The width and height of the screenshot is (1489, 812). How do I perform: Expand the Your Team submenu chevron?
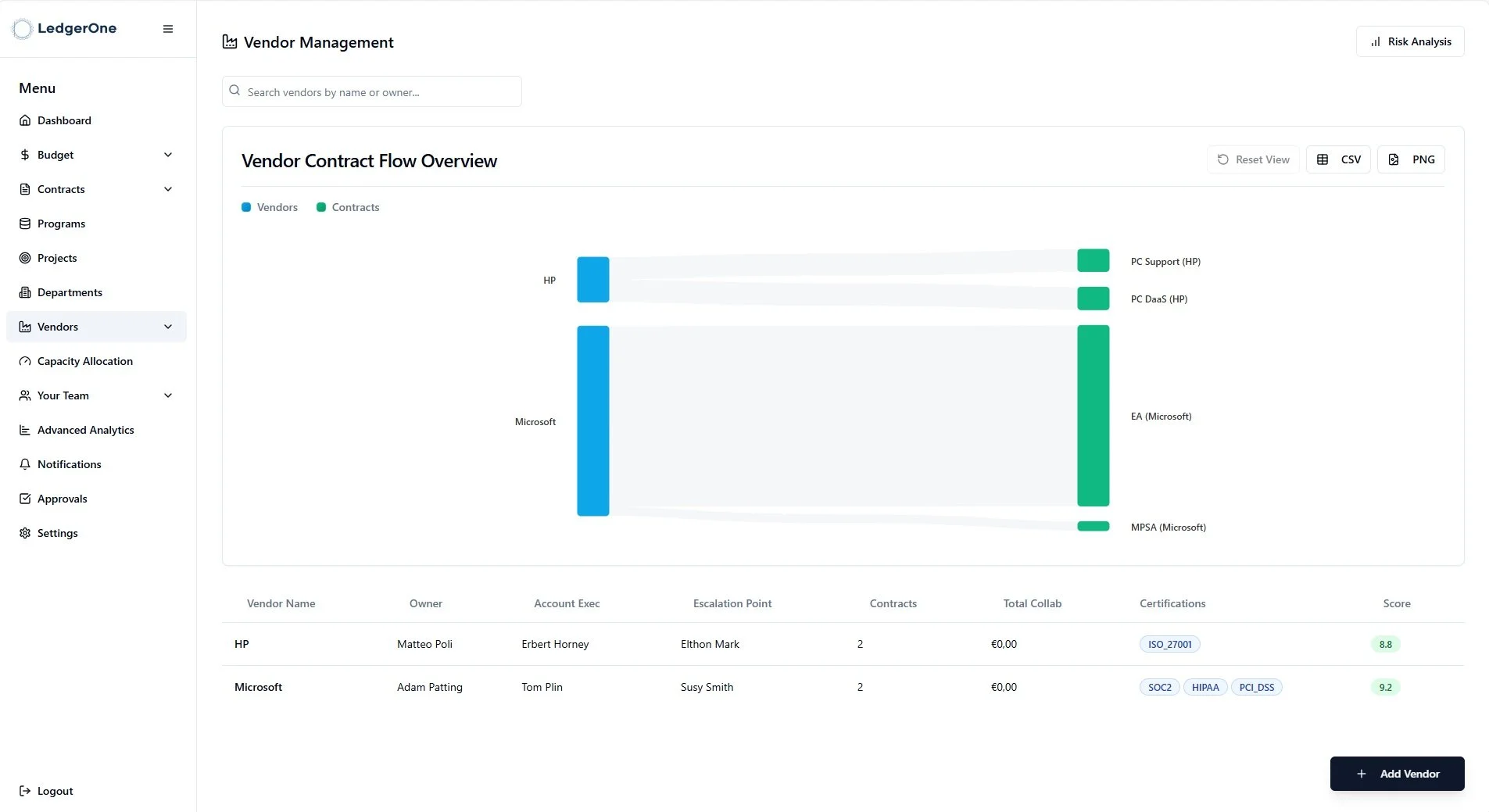(168, 395)
